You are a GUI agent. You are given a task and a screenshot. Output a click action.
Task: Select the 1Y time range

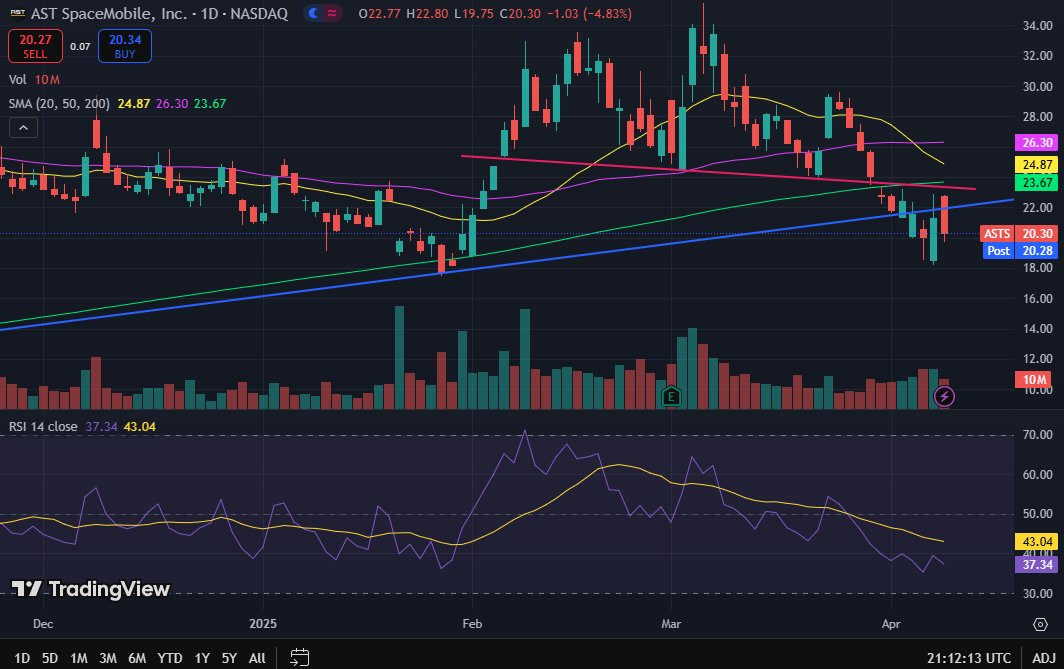(x=202, y=657)
